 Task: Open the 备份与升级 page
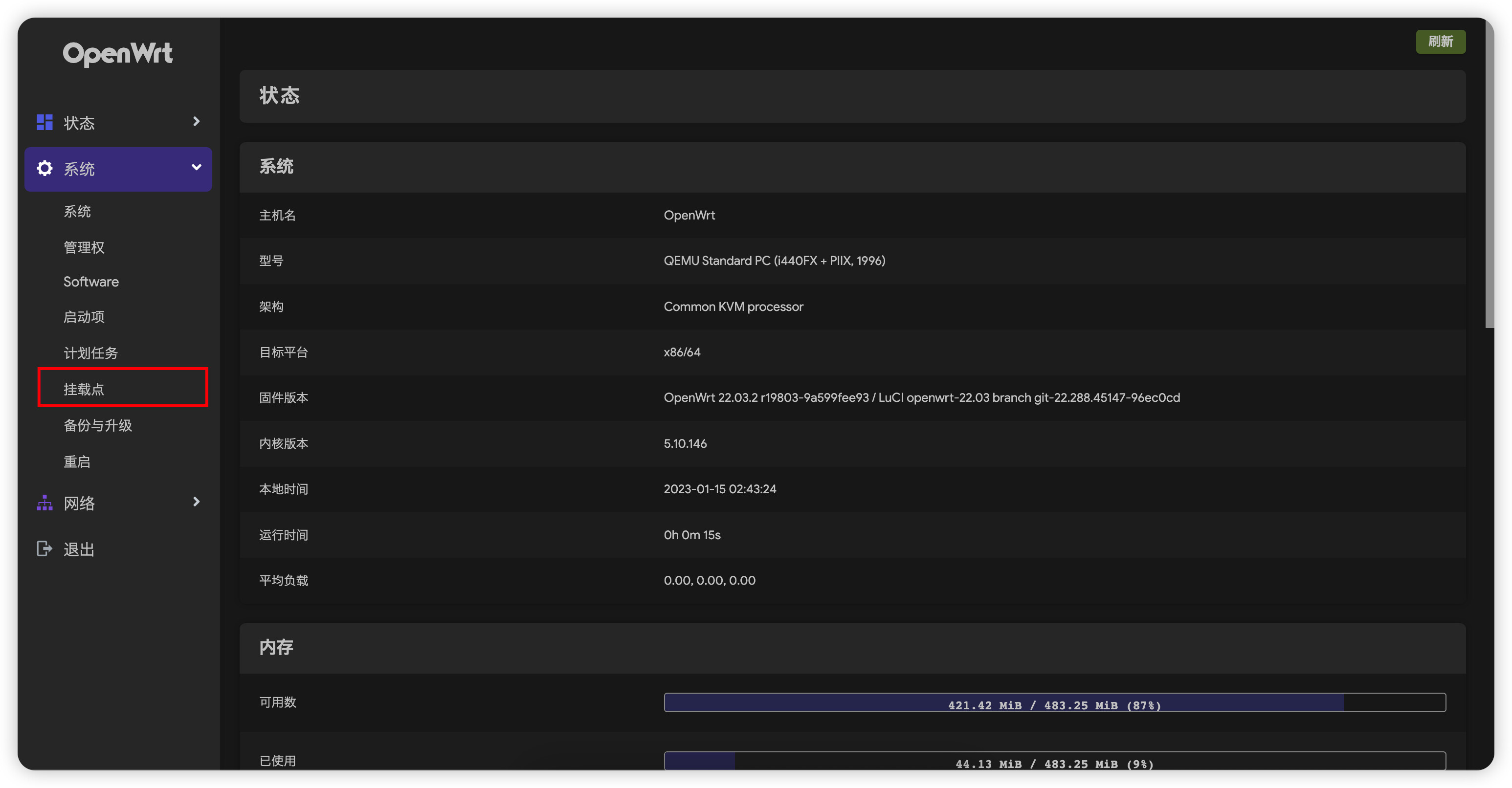click(x=97, y=425)
